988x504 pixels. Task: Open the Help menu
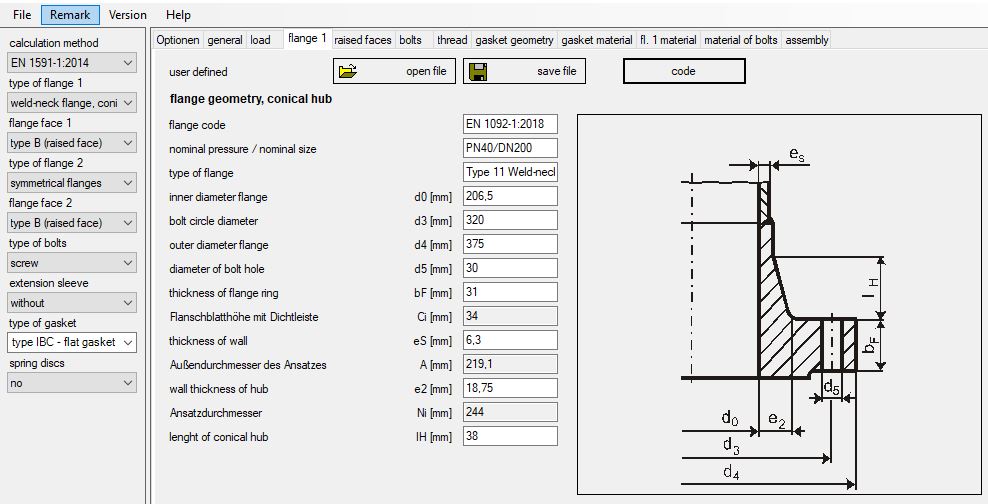(x=178, y=14)
